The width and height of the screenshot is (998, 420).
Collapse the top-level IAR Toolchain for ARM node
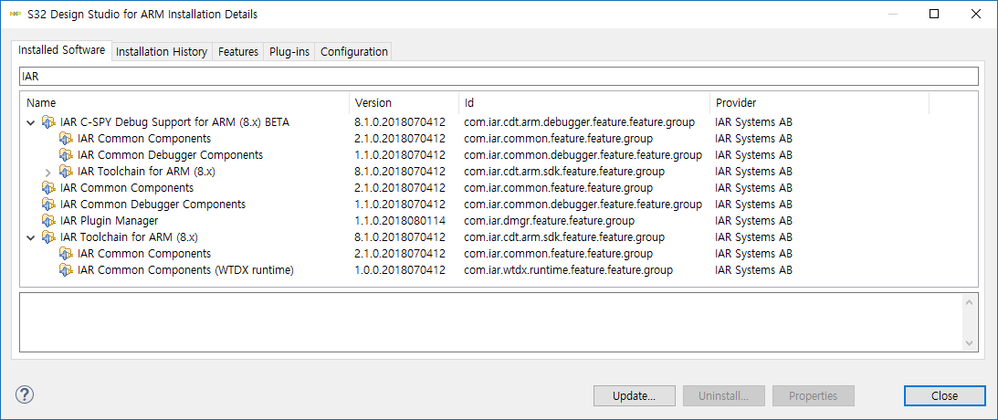(x=31, y=238)
